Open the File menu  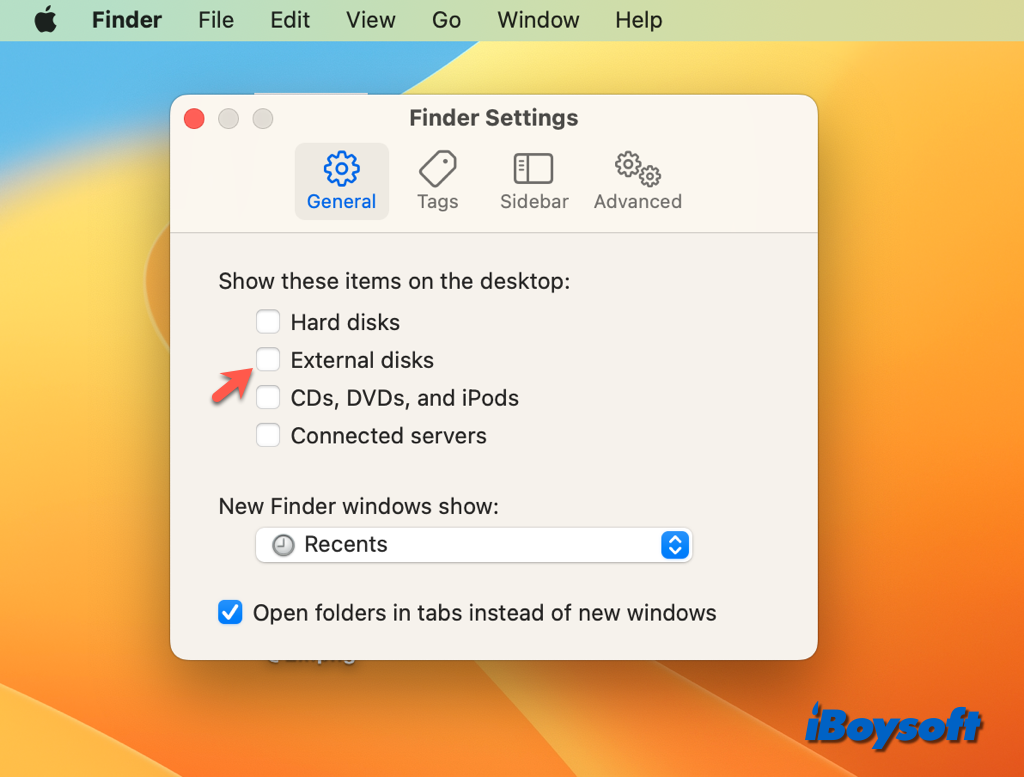[216, 20]
